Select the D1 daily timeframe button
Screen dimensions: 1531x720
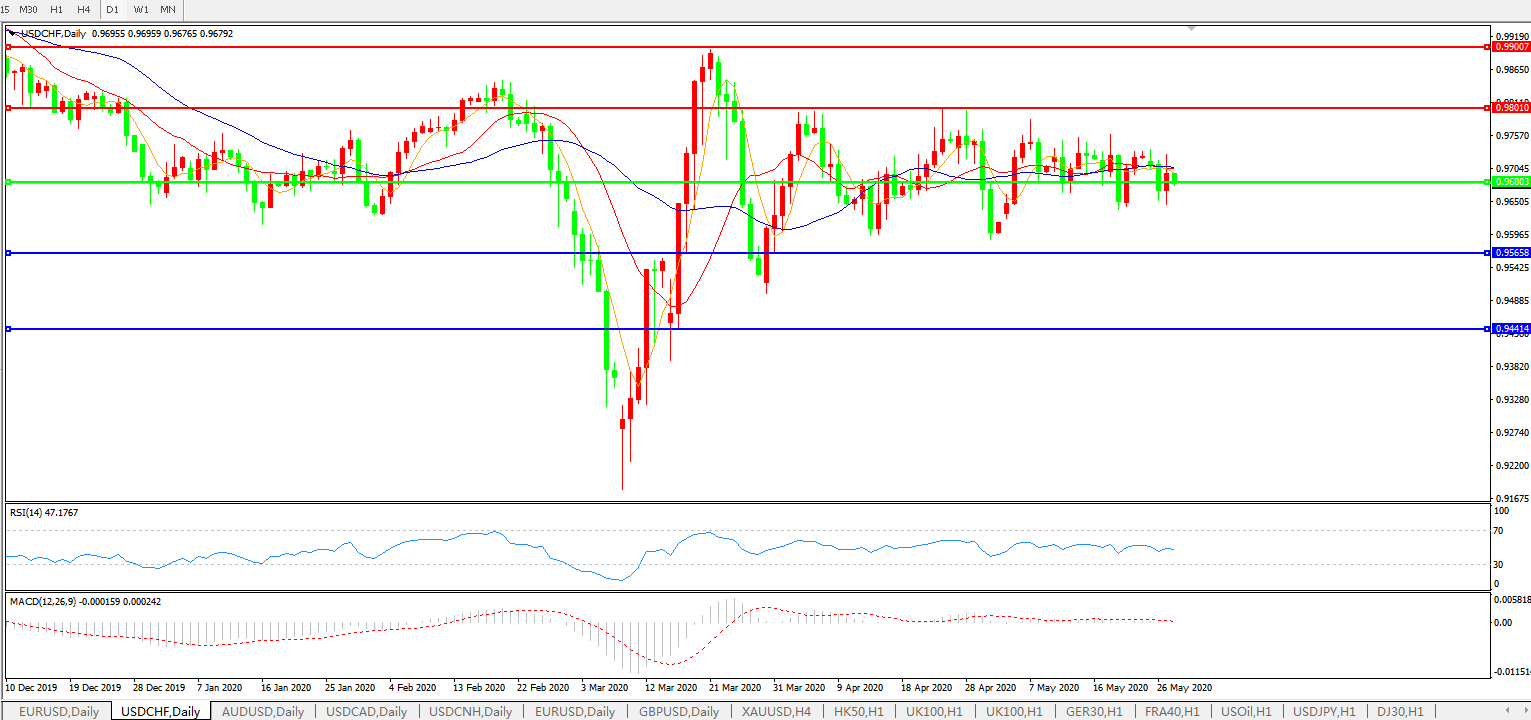pos(112,9)
